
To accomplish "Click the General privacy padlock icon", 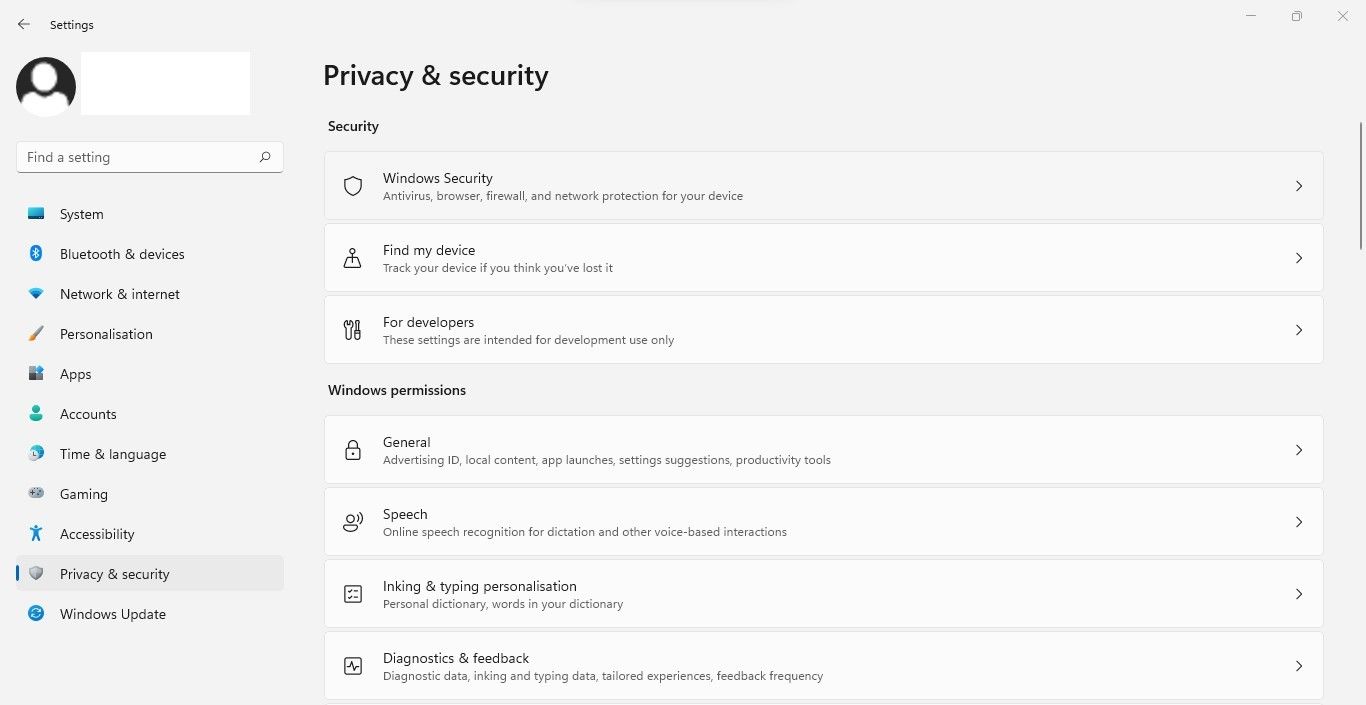I will coord(352,450).
